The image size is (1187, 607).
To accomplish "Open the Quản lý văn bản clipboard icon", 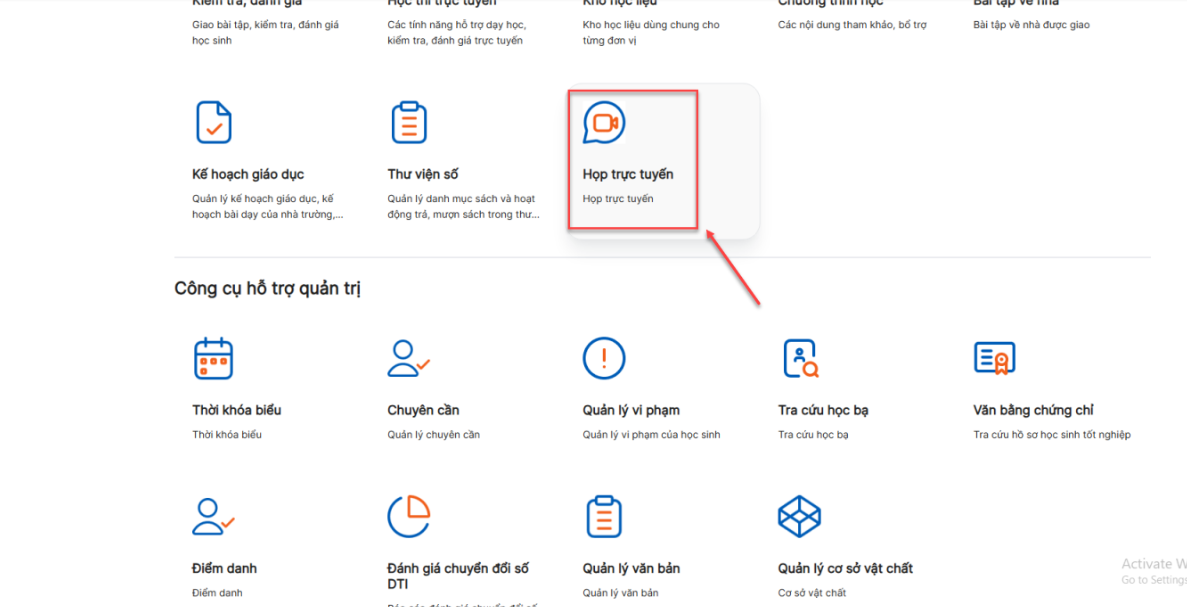I will (604, 516).
